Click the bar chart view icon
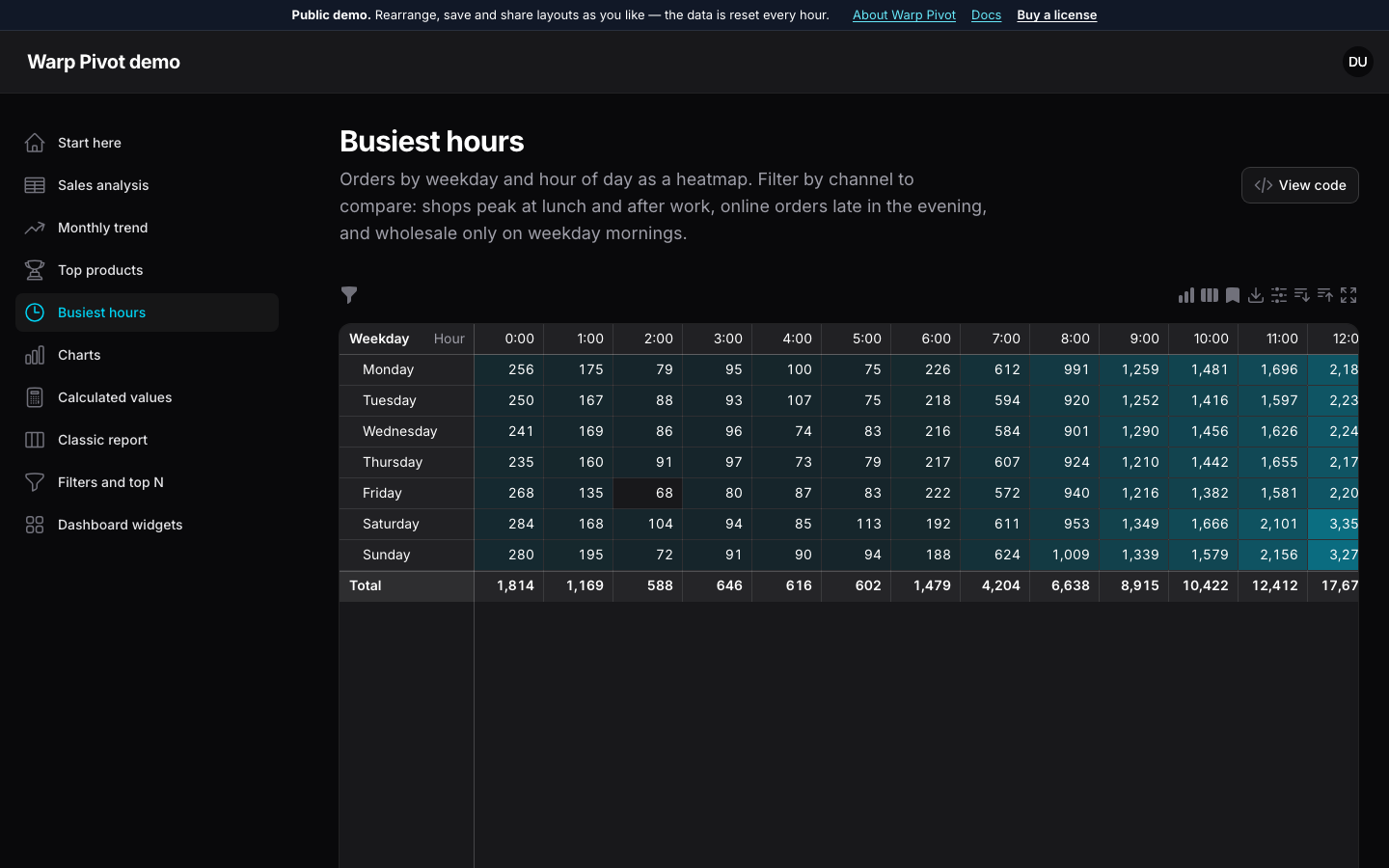The height and width of the screenshot is (868, 1389). click(1186, 295)
